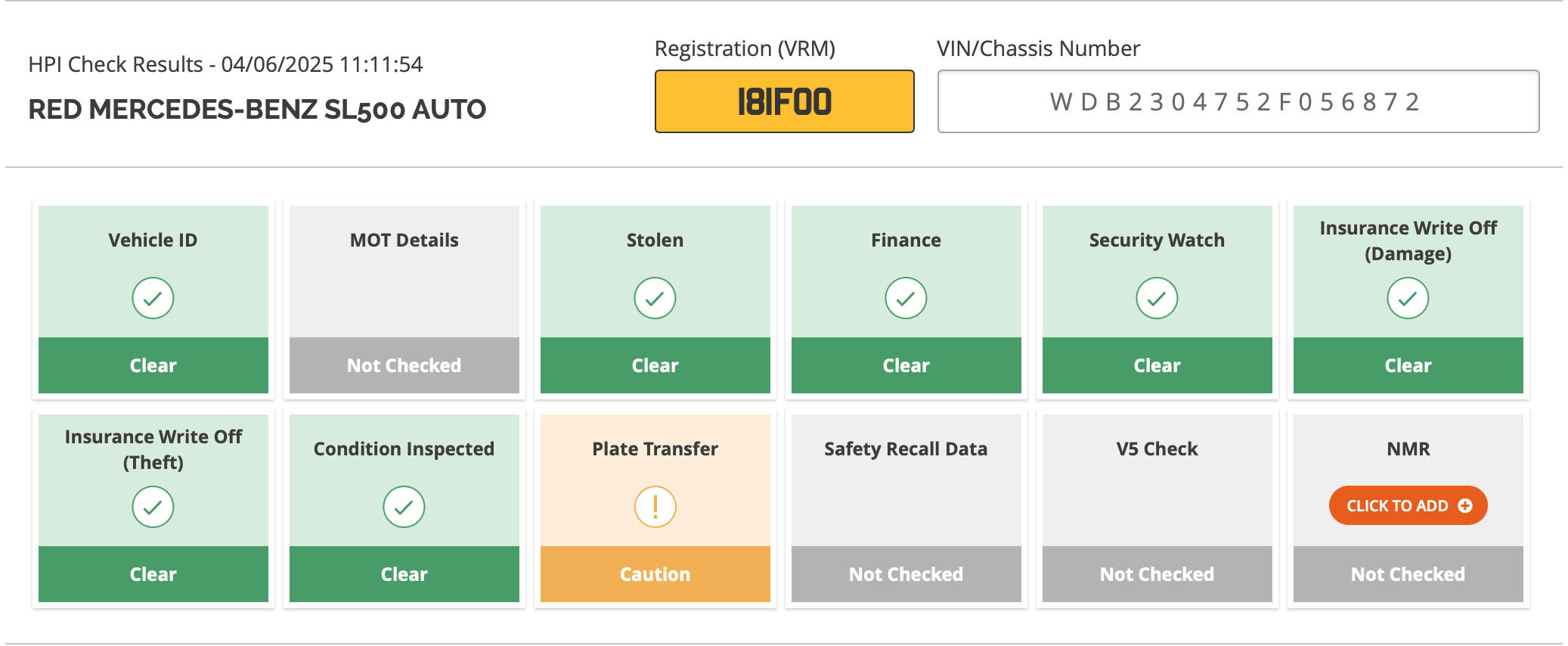Open Safety Recall Data Not Checked bar
Image resolution: width=1568 pixels, height=646 pixels.
pyautogui.click(x=906, y=574)
